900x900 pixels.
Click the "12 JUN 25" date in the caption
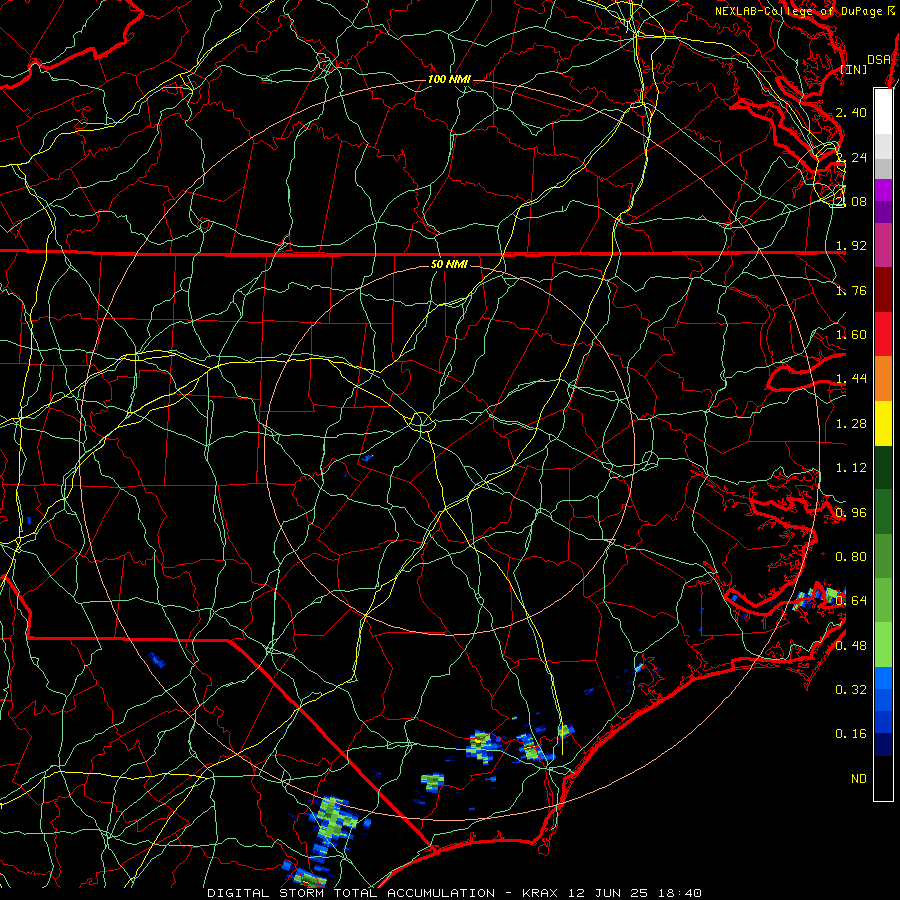pos(610,893)
